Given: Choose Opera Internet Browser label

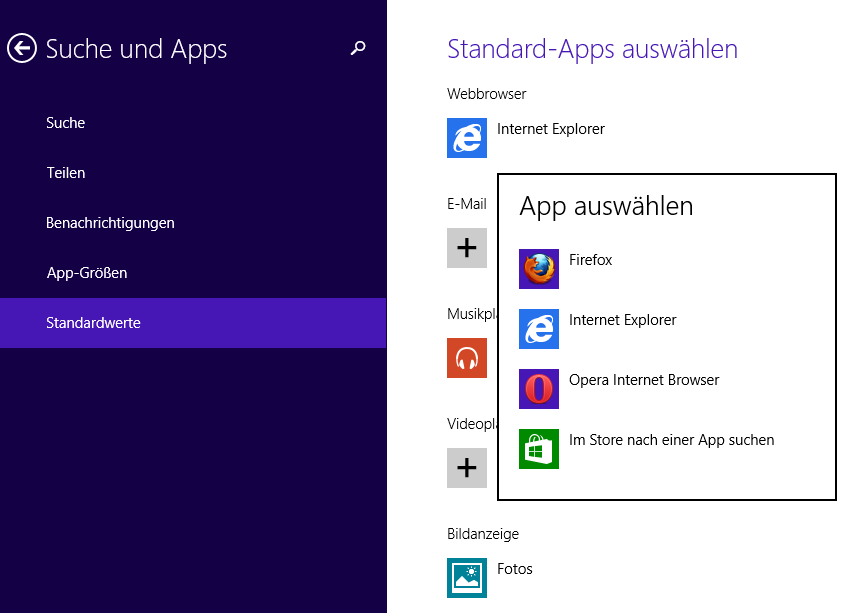Looking at the screenshot, I should click(x=644, y=380).
